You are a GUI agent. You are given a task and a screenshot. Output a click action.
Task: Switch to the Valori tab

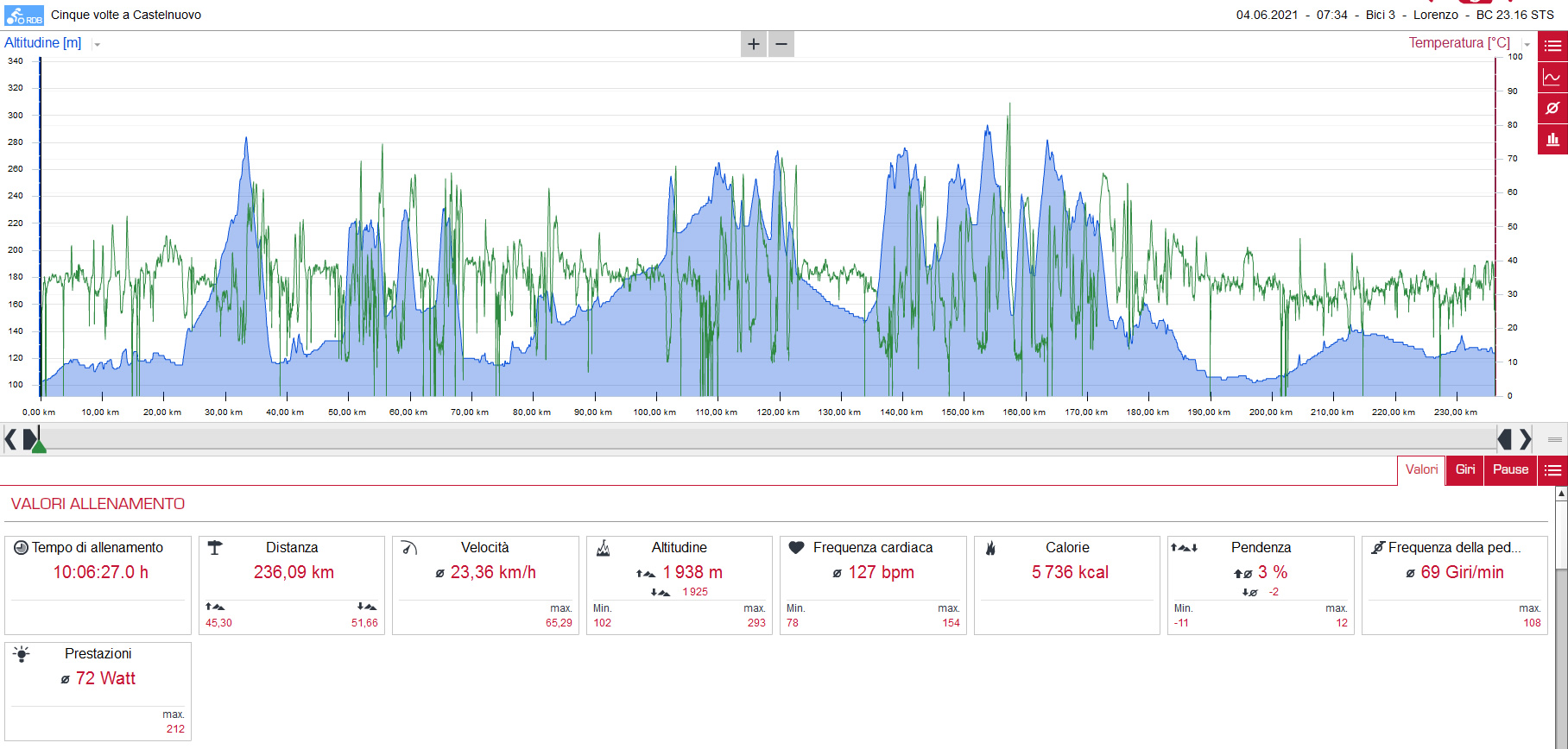pyautogui.click(x=1421, y=470)
